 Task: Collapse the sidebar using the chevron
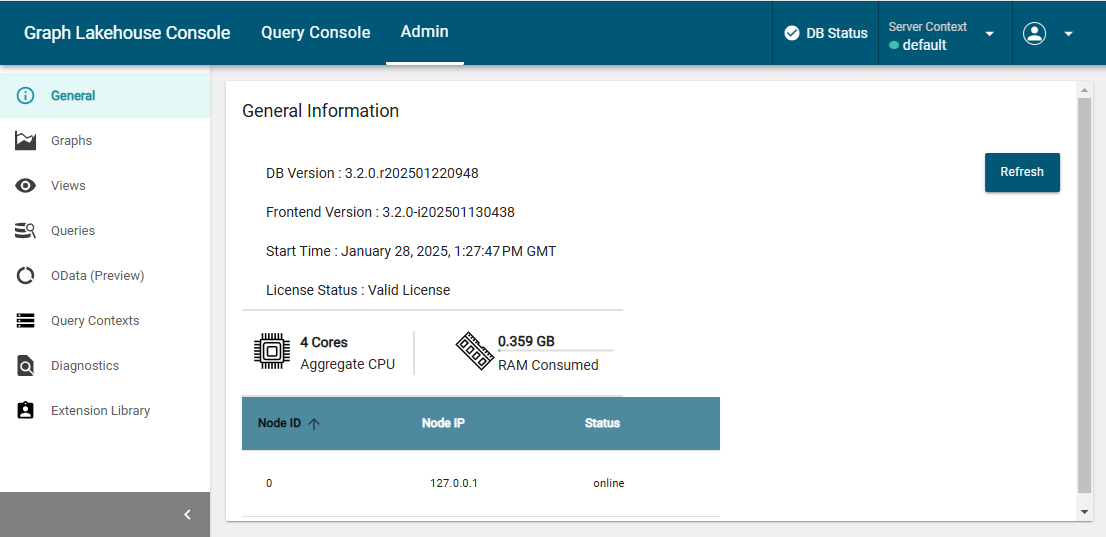coord(187,515)
